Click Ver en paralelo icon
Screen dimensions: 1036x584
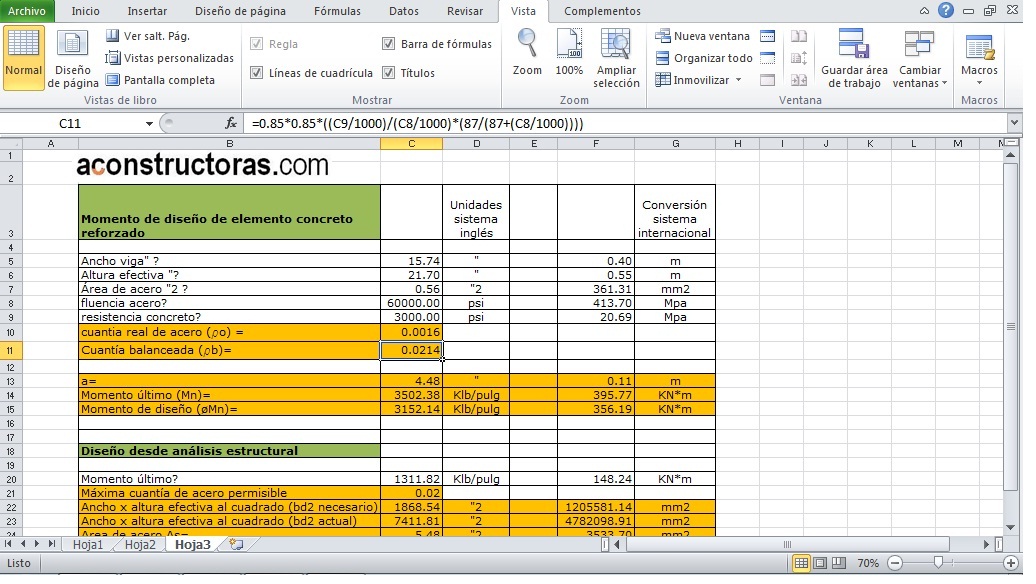[799, 36]
